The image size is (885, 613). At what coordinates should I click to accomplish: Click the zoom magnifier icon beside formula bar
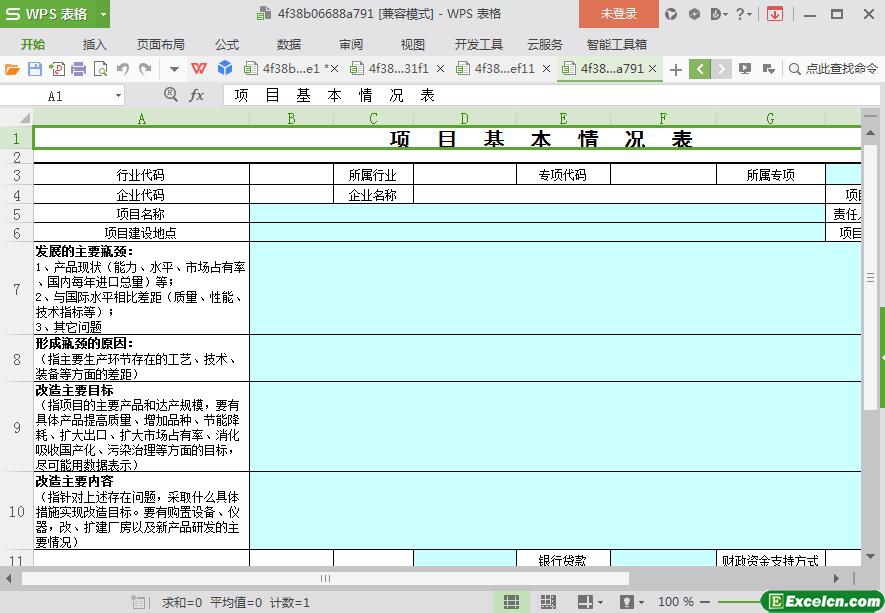click(171, 95)
